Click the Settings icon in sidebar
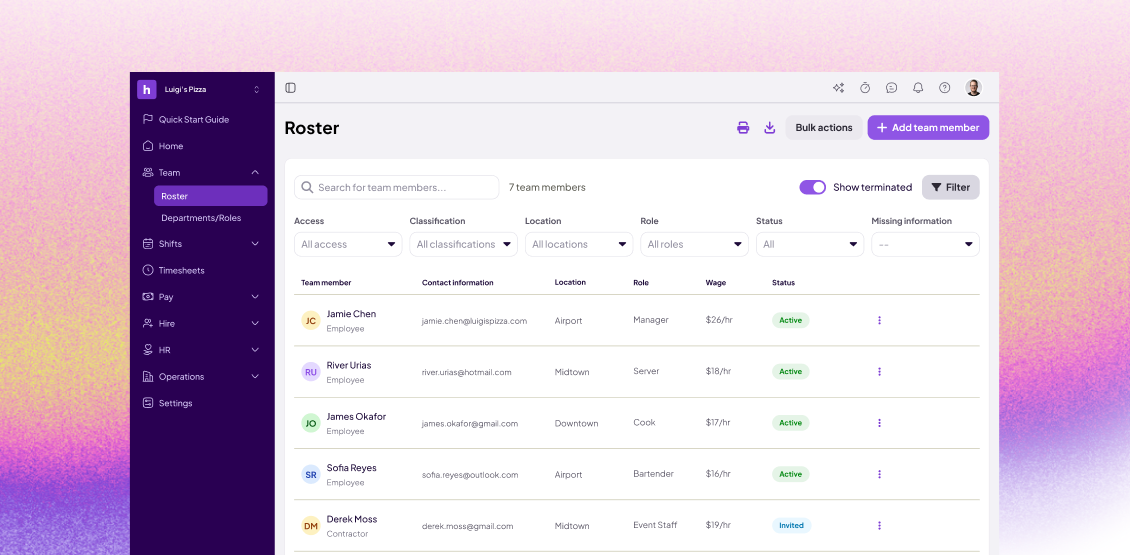The height and width of the screenshot is (555, 1130). tap(148, 403)
